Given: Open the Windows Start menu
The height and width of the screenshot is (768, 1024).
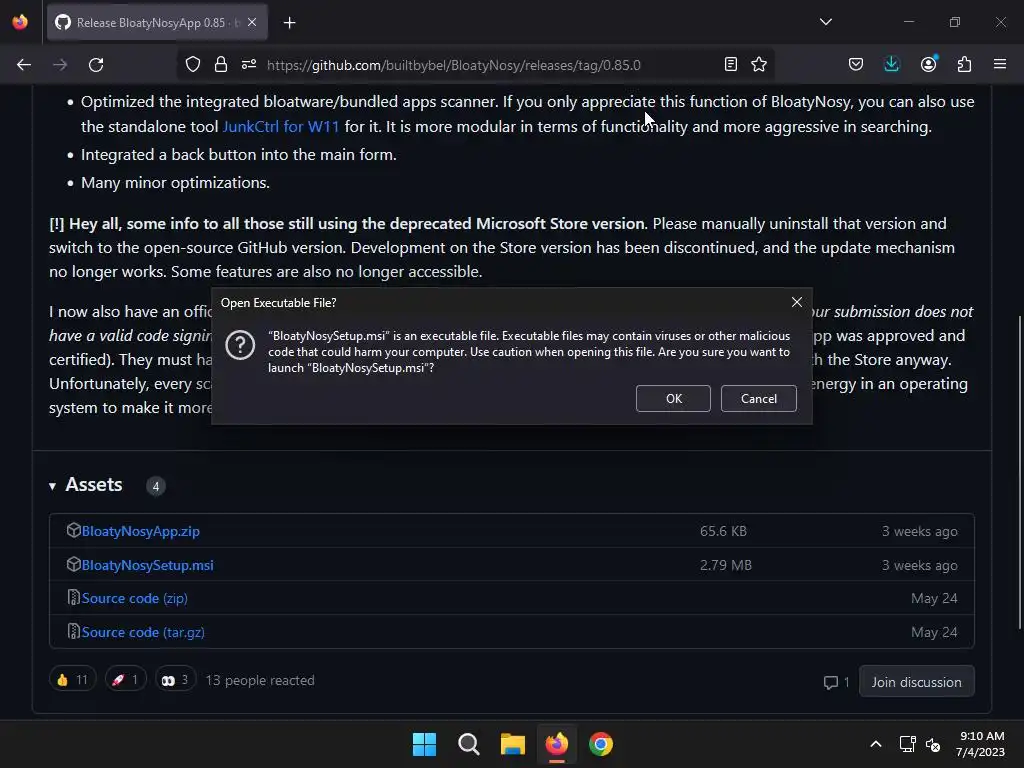Looking at the screenshot, I should [424, 744].
